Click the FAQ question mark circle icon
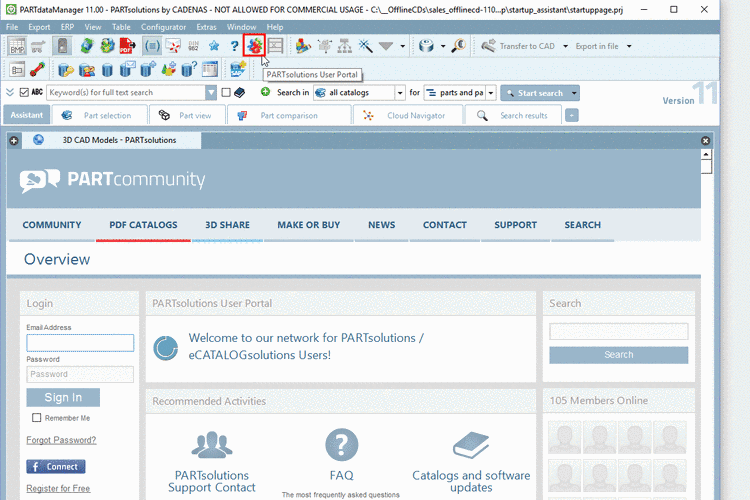 coord(341,444)
